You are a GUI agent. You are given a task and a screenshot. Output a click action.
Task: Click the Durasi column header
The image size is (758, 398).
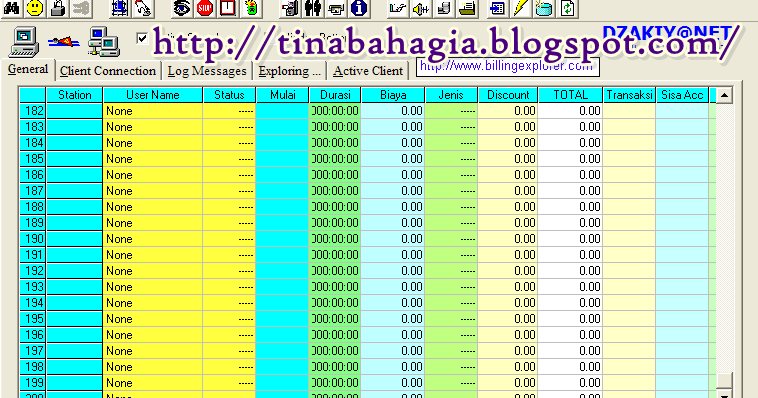point(335,95)
